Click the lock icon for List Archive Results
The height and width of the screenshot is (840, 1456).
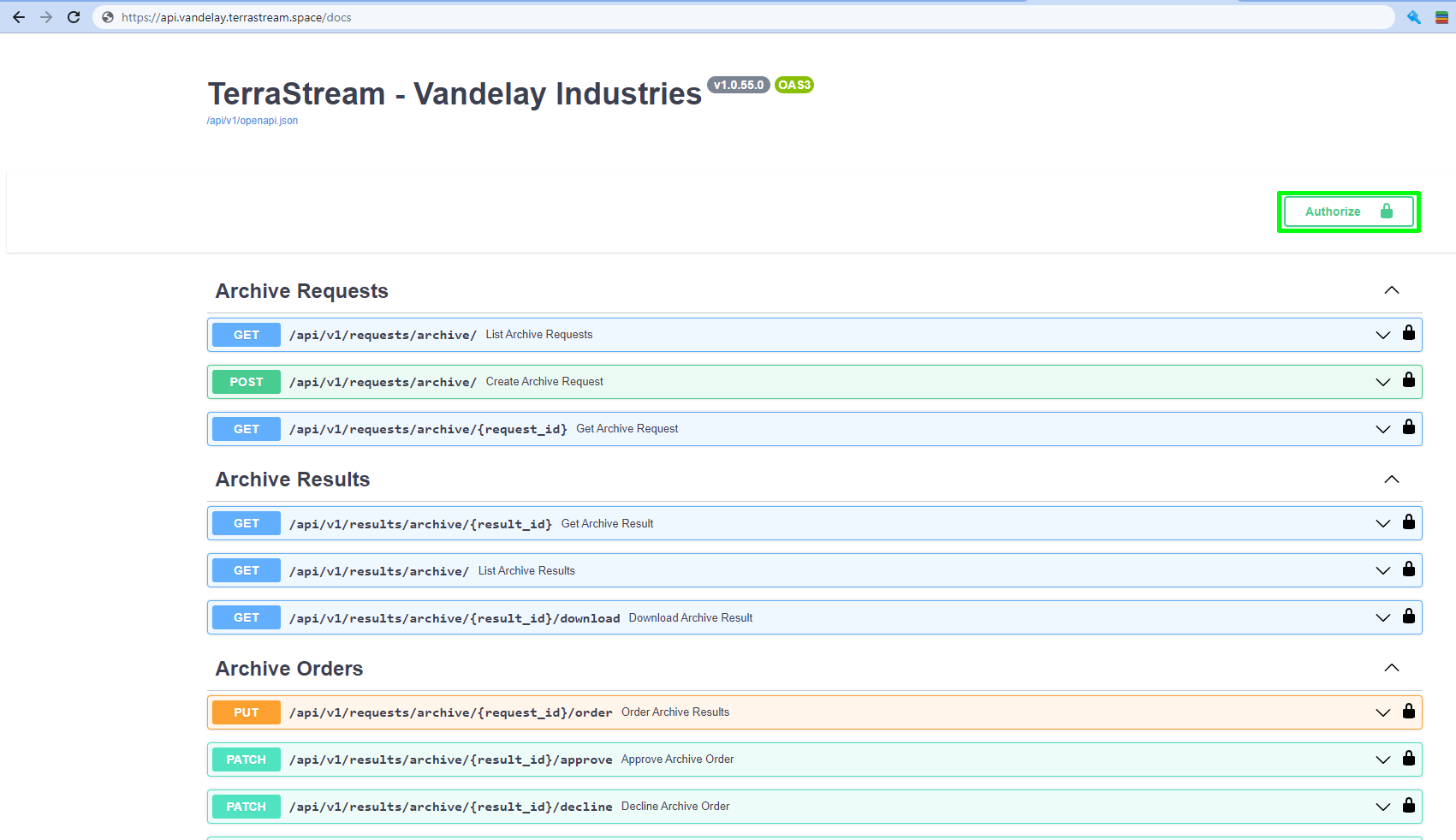(1409, 569)
